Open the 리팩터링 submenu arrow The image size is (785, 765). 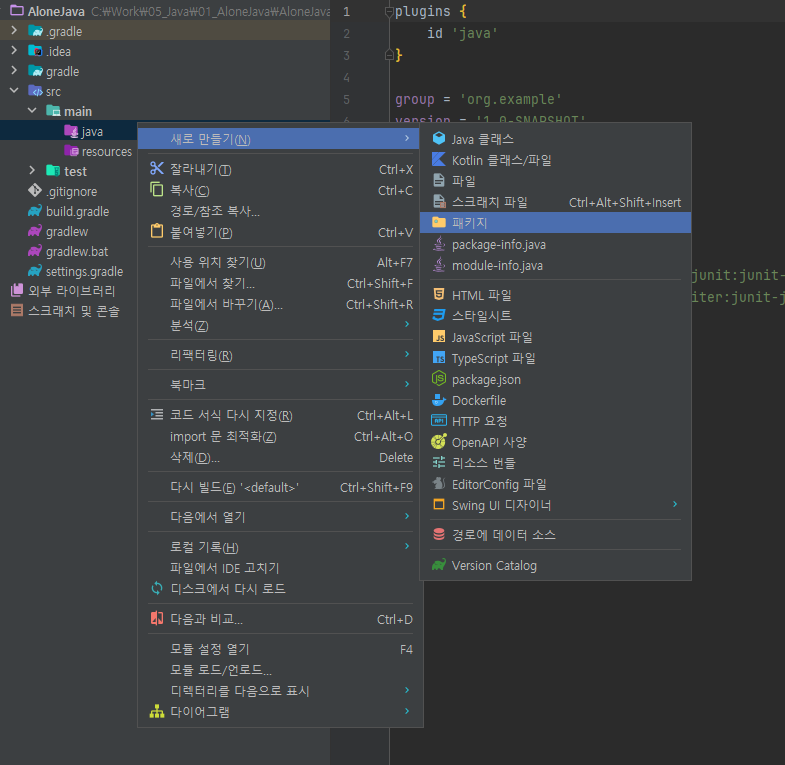[x=407, y=354]
